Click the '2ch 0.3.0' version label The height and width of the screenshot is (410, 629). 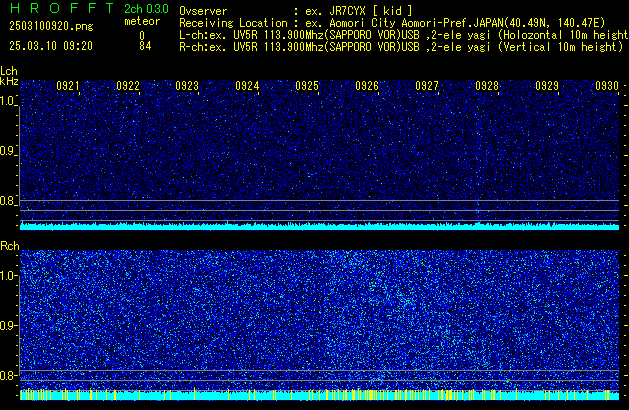[146, 9]
